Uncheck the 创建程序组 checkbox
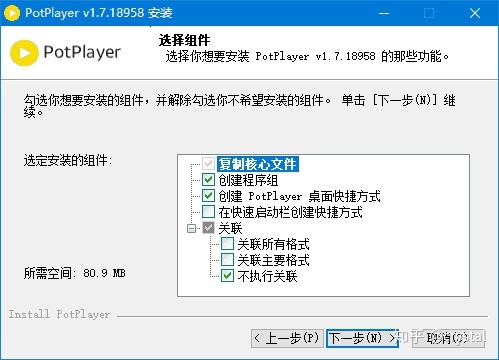 (x=208, y=180)
